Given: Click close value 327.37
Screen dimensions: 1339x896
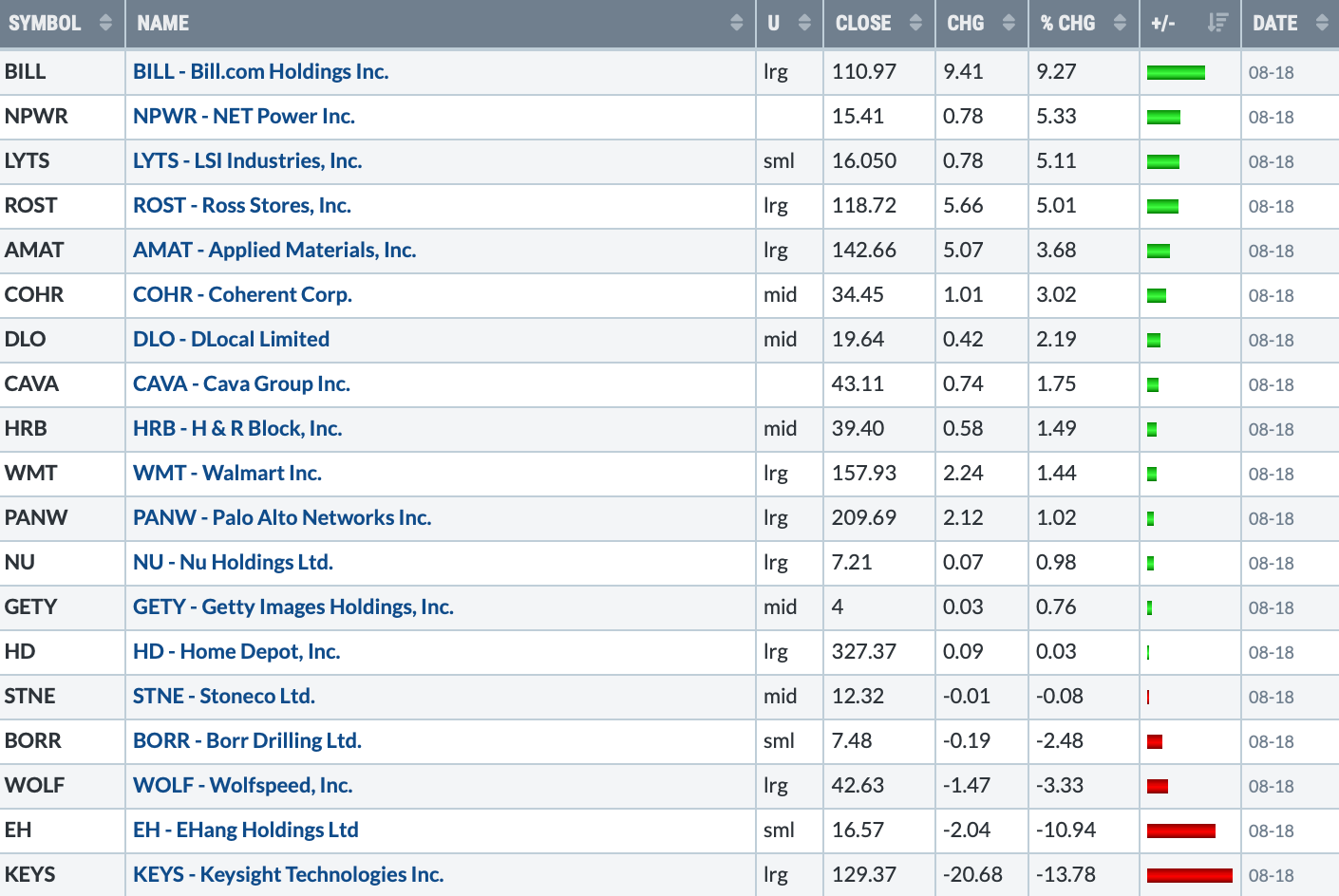Looking at the screenshot, I should (864, 651).
